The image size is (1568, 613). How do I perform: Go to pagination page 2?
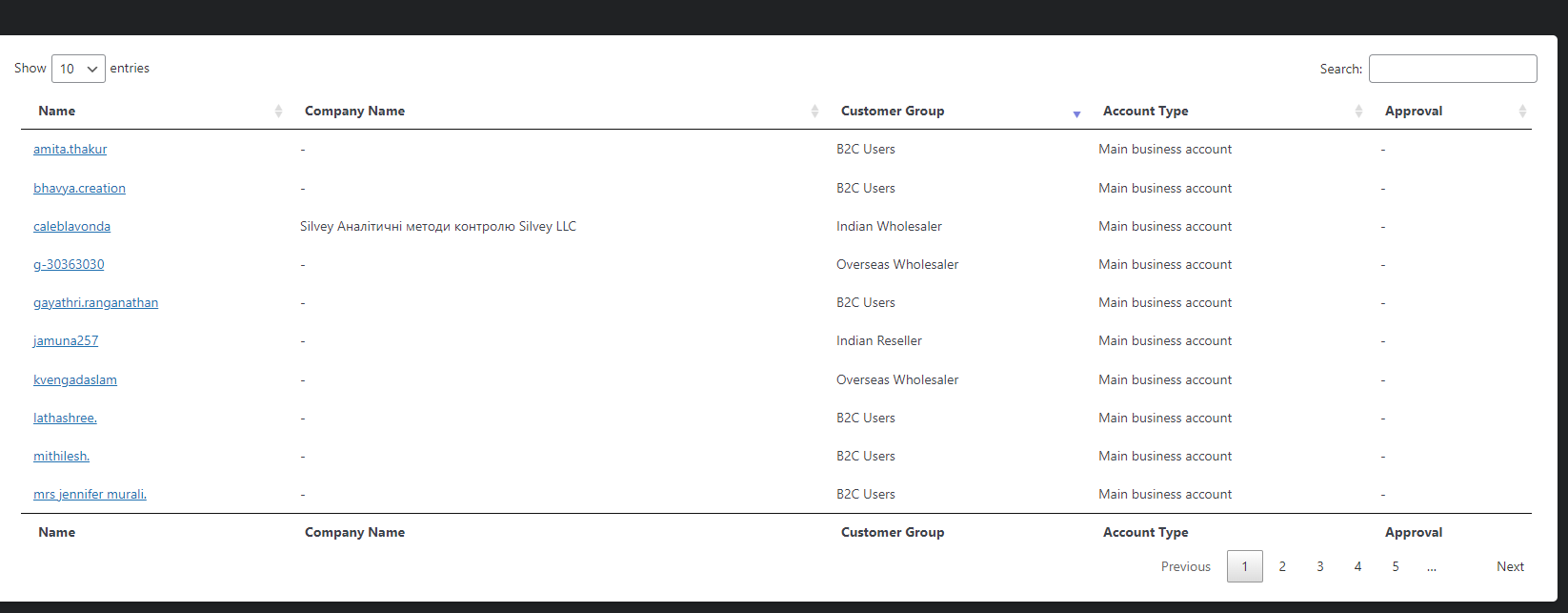coord(1282,566)
